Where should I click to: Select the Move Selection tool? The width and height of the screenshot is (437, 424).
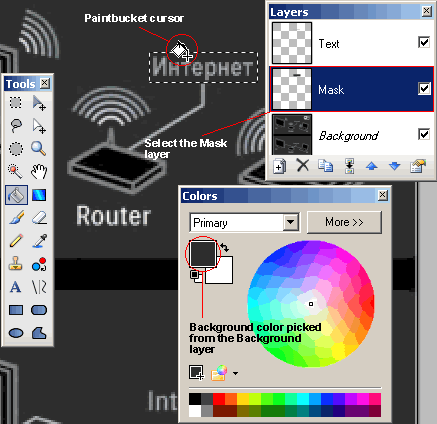39,126
